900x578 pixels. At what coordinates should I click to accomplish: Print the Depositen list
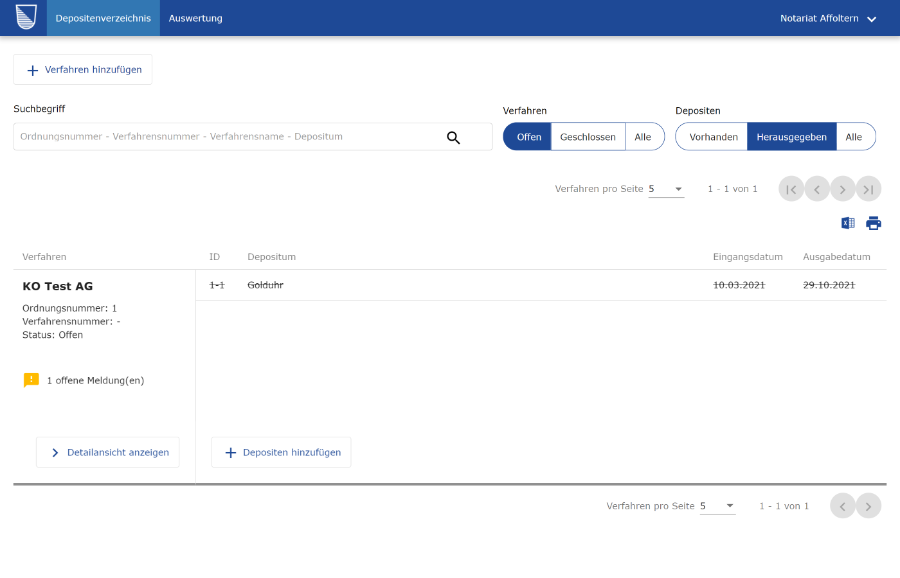click(x=874, y=223)
